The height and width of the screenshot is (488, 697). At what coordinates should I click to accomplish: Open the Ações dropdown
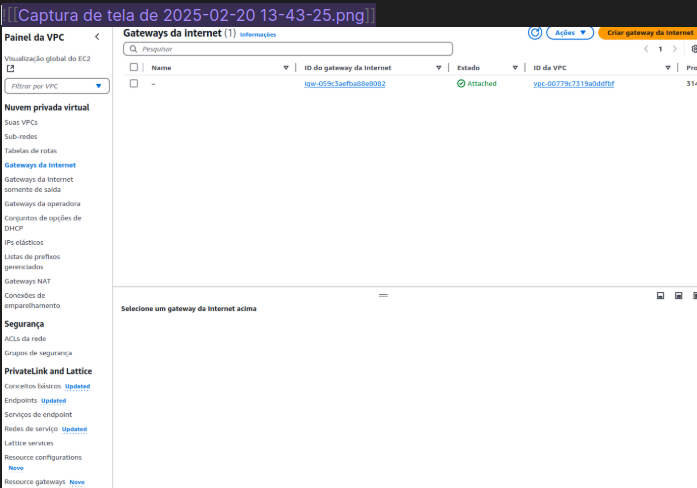(x=570, y=33)
